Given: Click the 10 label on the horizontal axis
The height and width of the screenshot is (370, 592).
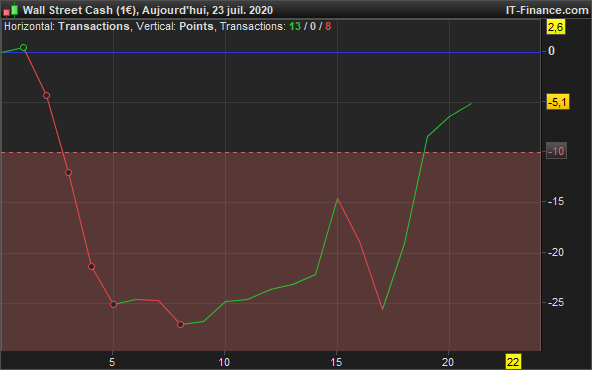Looking at the screenshot, I should coord(224,362).
